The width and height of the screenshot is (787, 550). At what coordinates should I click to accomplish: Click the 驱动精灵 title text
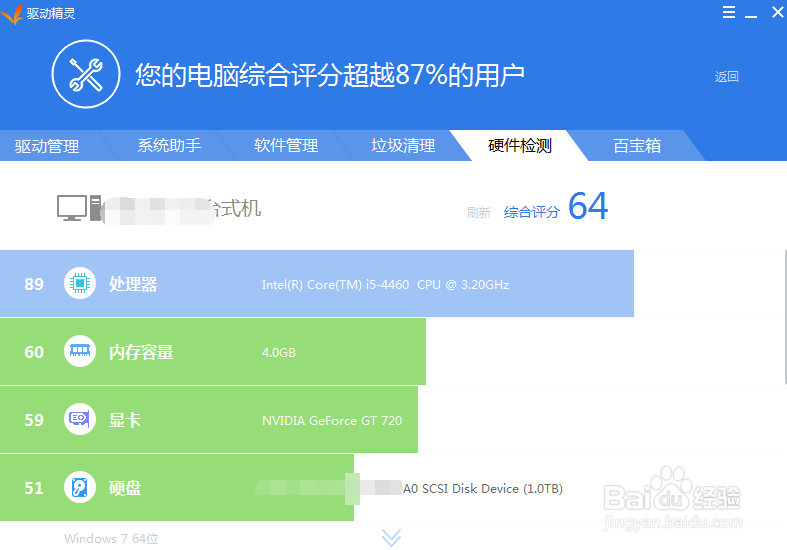(x=51, y=14)
